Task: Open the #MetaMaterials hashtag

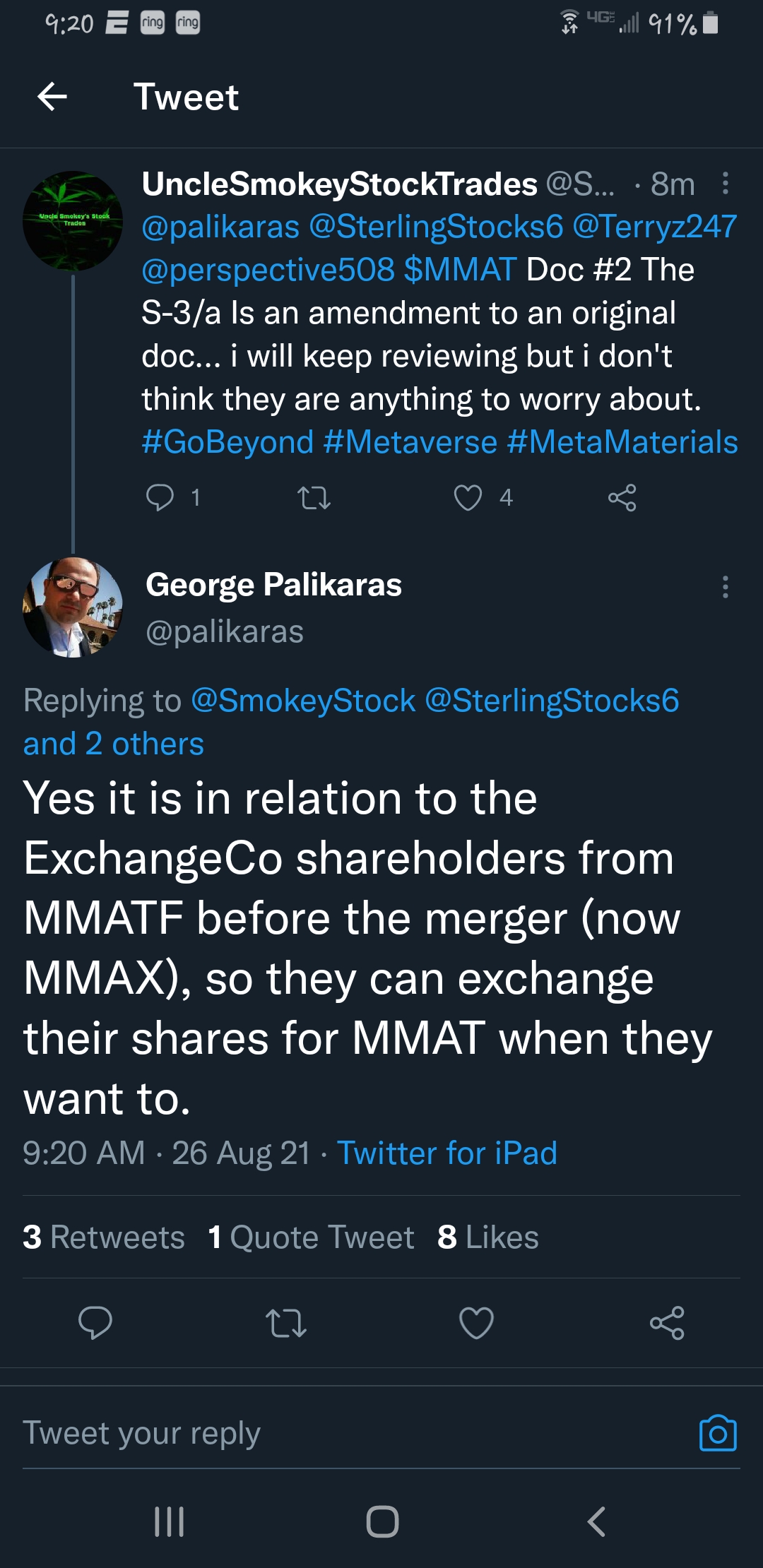Action: (622, 442)
